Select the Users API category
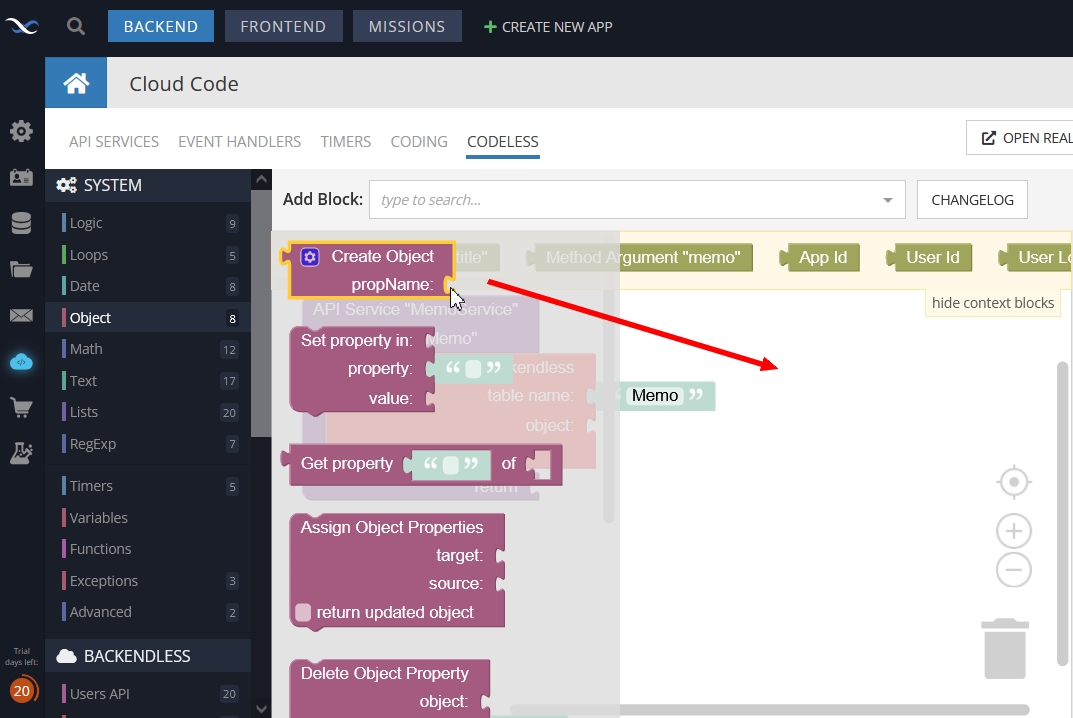The width and height of the screenshot is (1073, 718). point(148,694)
